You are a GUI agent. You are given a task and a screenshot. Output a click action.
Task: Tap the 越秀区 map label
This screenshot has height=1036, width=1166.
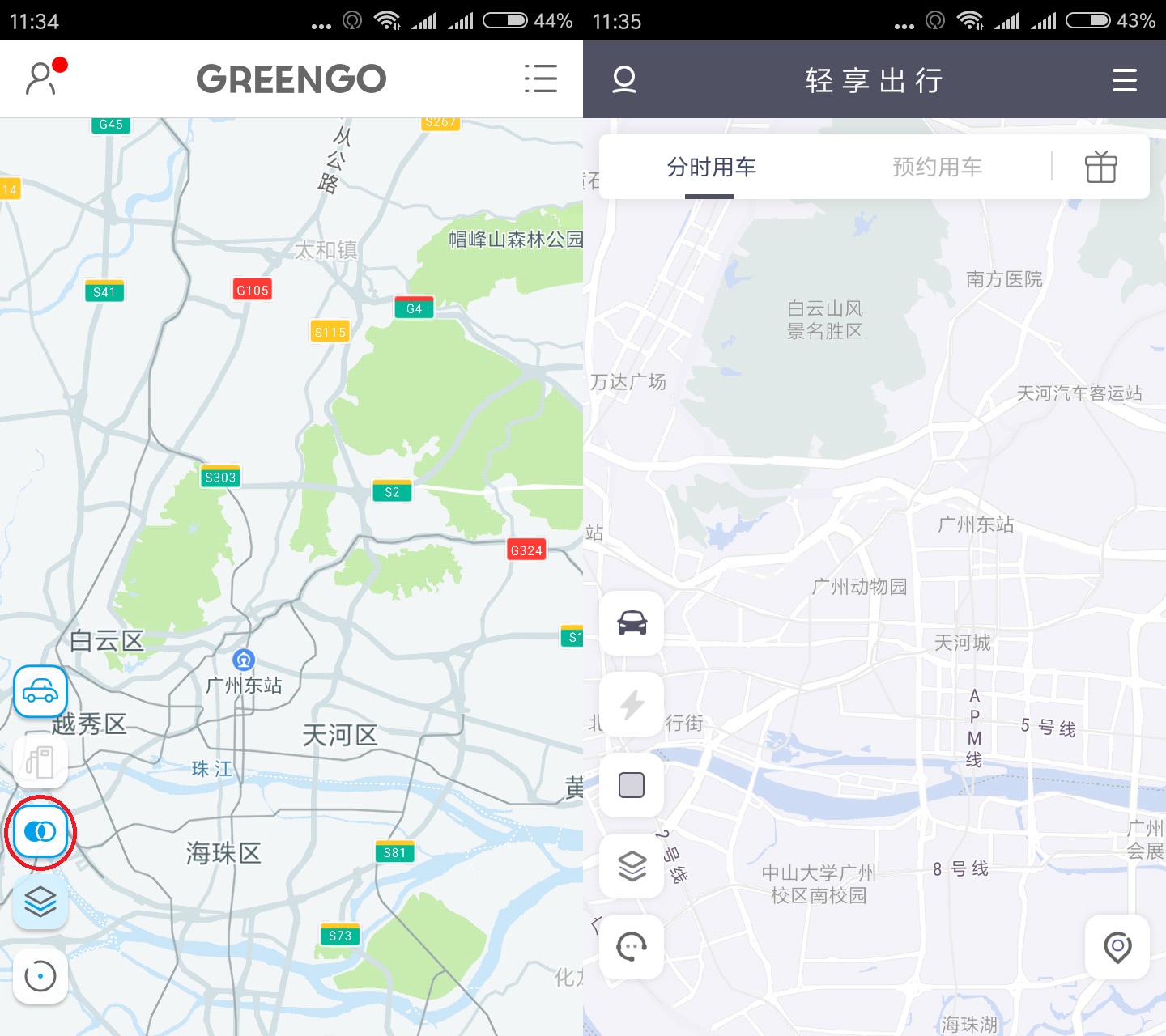pos(89,724)
